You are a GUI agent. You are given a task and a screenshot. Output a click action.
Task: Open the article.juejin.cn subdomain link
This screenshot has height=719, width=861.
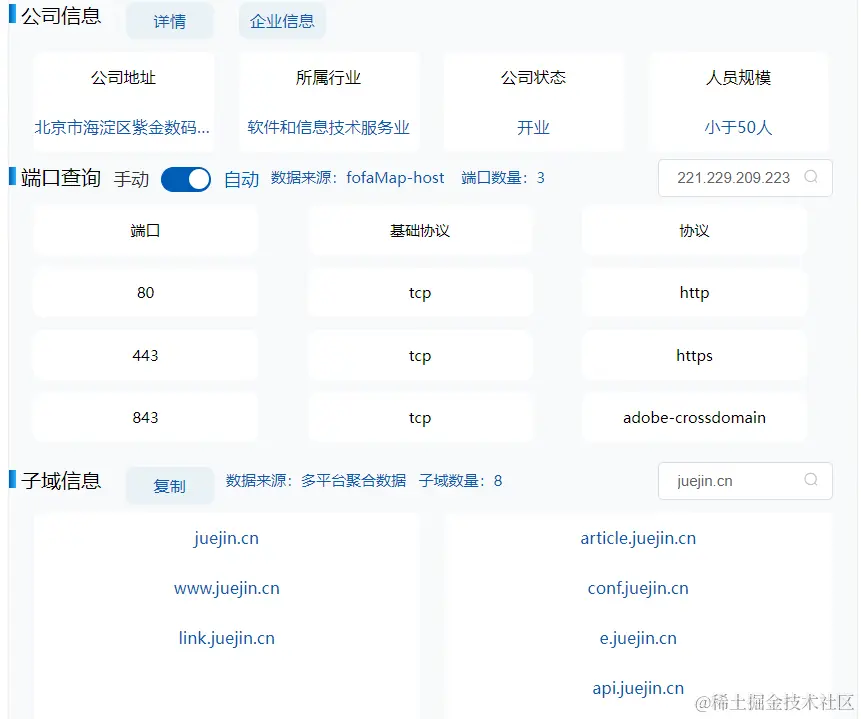click(x=638, y=538)
